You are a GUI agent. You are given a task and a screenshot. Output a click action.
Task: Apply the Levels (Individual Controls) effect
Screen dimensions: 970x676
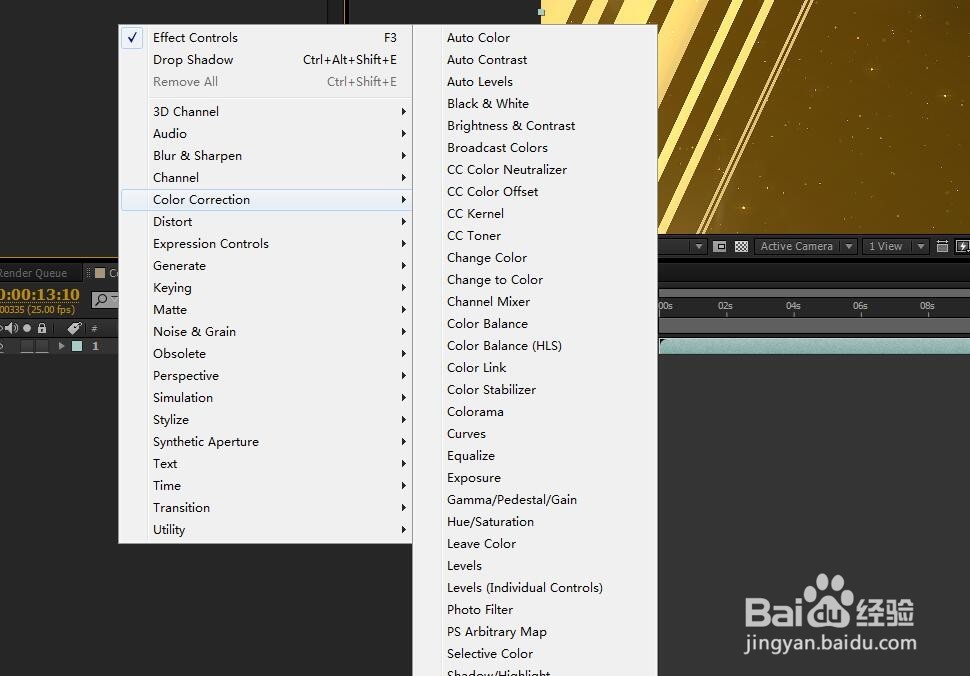[535, 588]
